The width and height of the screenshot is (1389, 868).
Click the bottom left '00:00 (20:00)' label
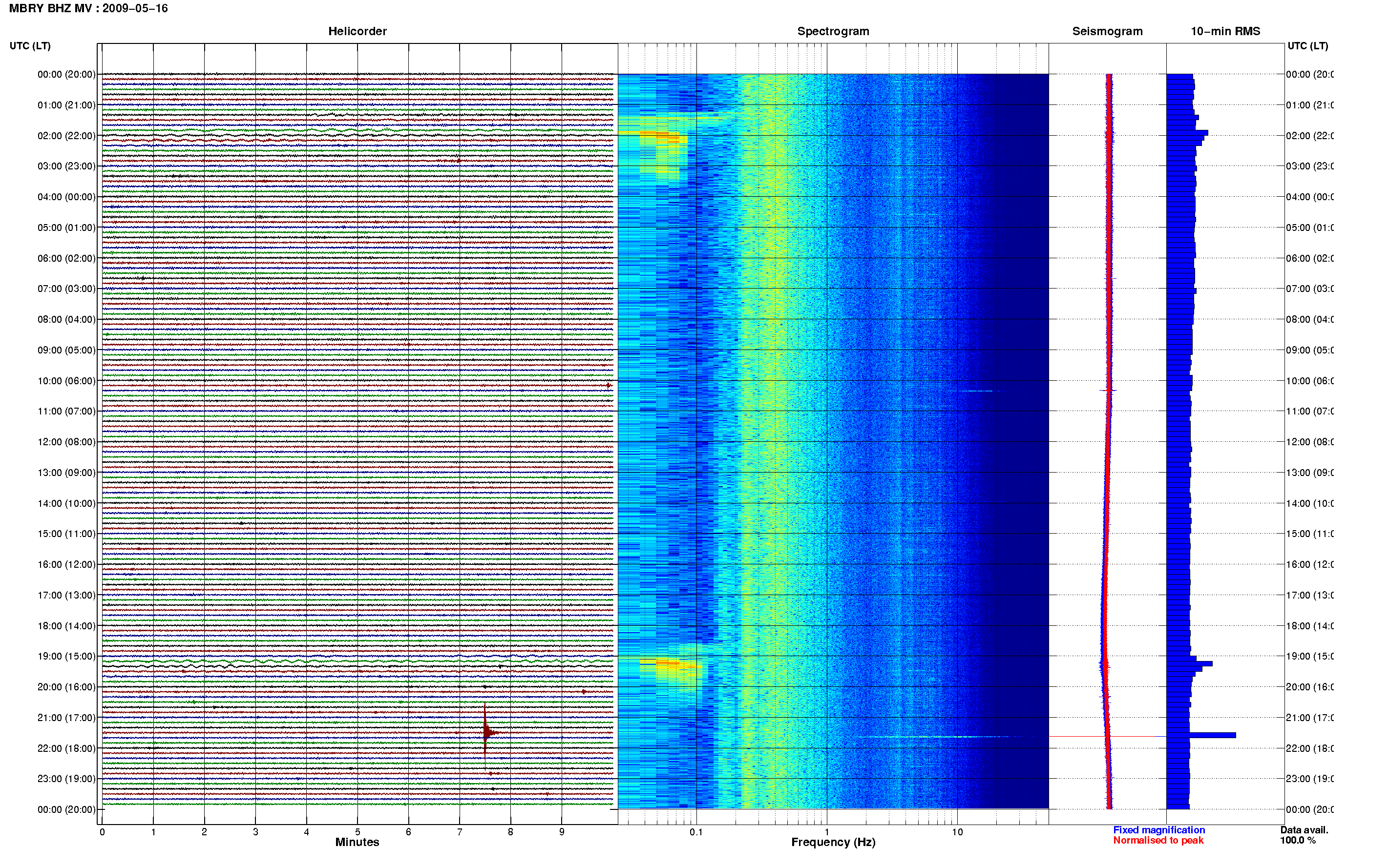click(x=66, y=809)
